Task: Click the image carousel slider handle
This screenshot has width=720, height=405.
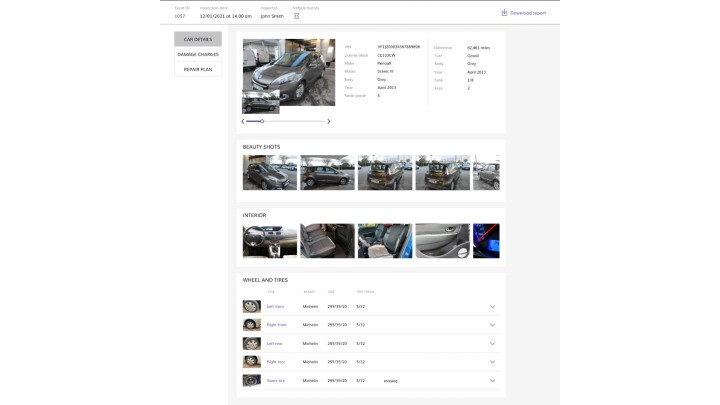Action: pyautogui.click(x=262, y=121)
